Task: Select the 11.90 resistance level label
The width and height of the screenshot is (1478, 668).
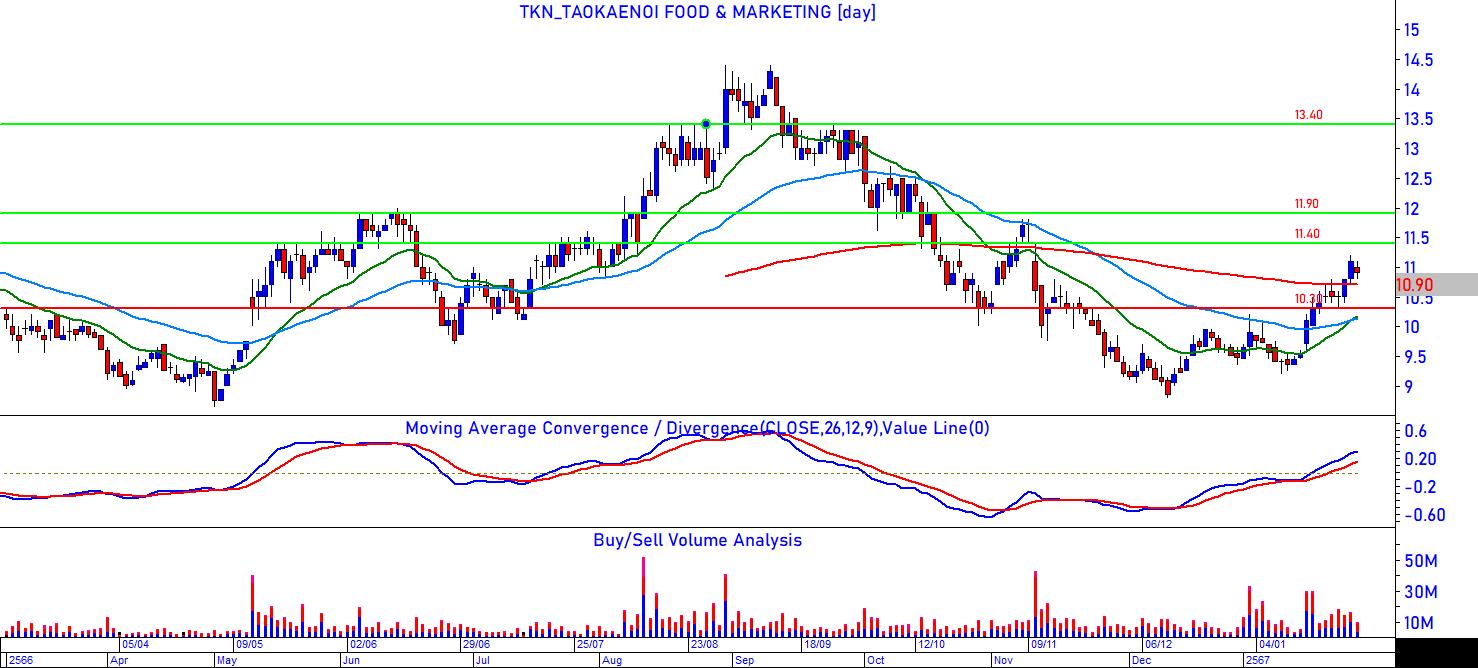Action: tap(1306, 204)
